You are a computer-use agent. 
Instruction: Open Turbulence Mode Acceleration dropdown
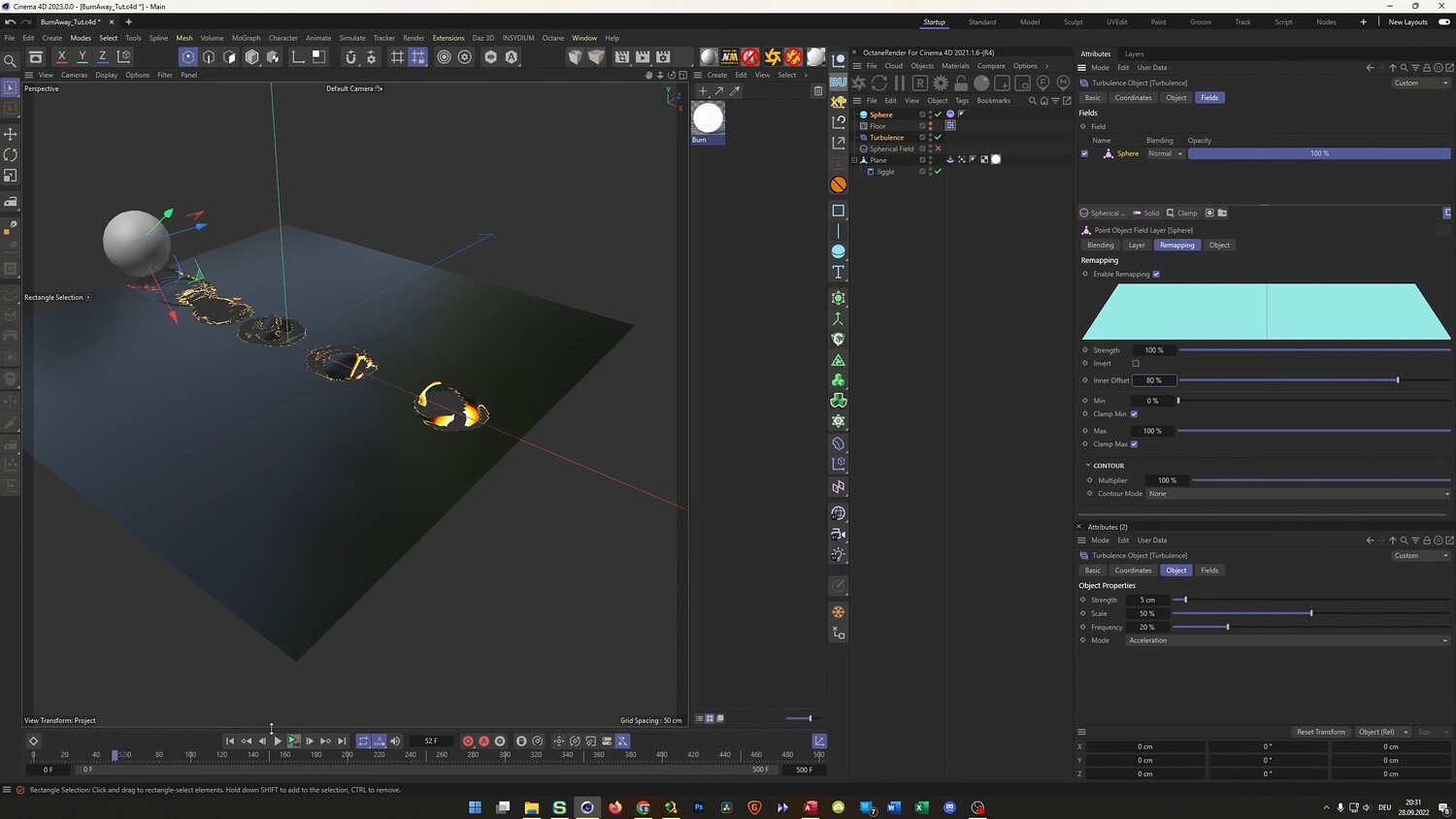point(1288,640)
